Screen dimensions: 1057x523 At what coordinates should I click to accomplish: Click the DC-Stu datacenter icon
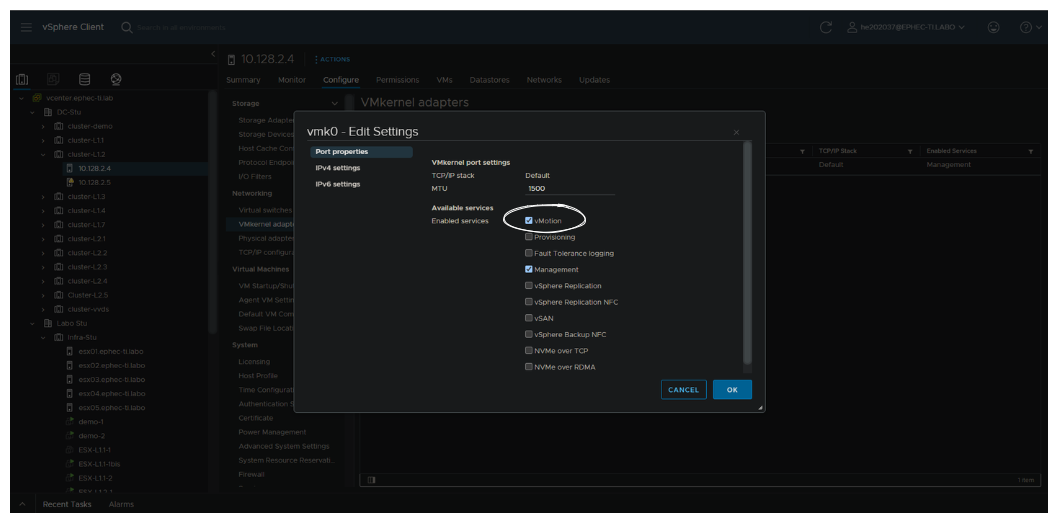coord(48,112)
